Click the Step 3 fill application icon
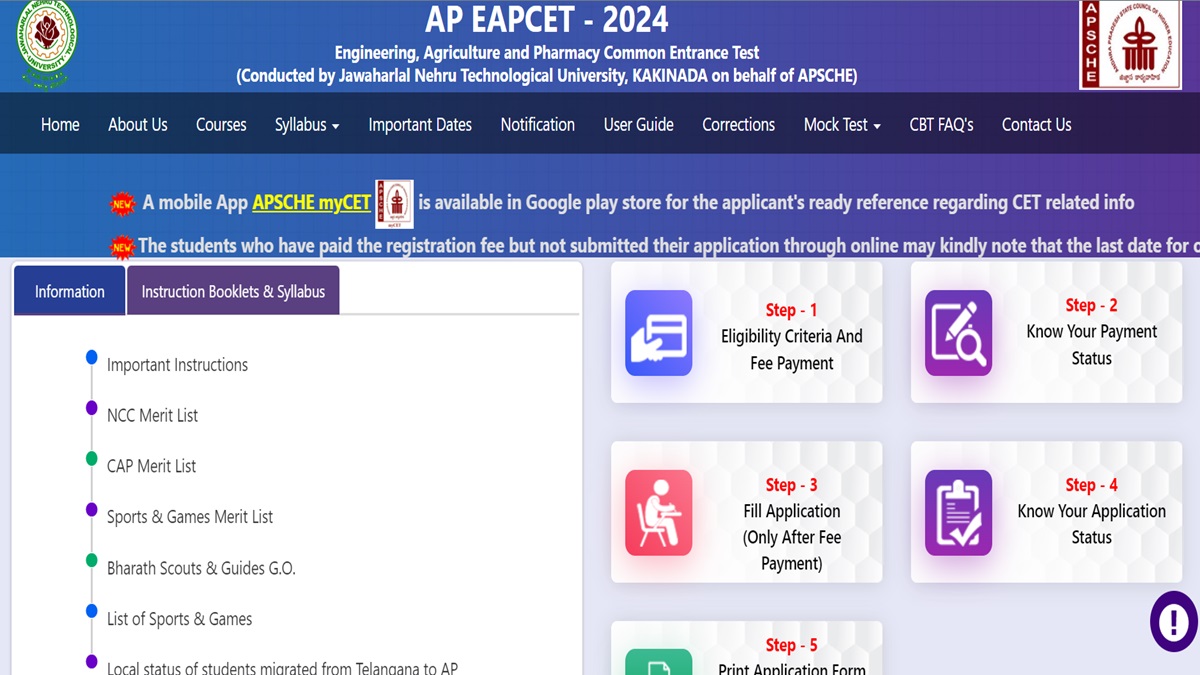The image size is (1200, 675). point(659,513)
